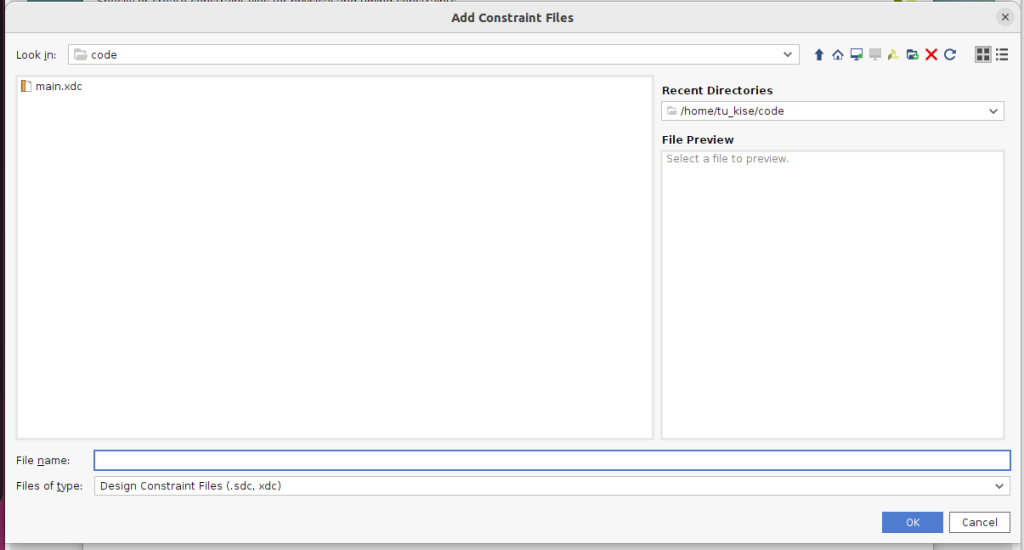Create a new folder
Viewport: 1024px width, 550px height.
[912, 55]
